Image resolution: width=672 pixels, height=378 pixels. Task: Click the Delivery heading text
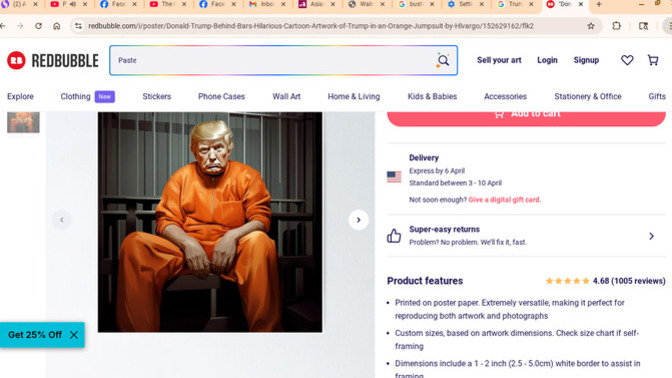pos(424,158)
